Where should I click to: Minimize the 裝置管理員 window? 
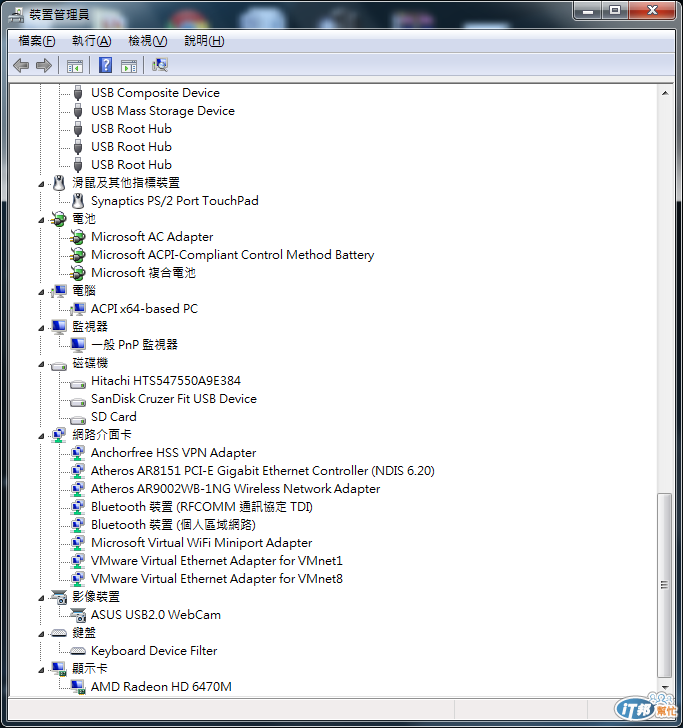(x=588, y=10)
